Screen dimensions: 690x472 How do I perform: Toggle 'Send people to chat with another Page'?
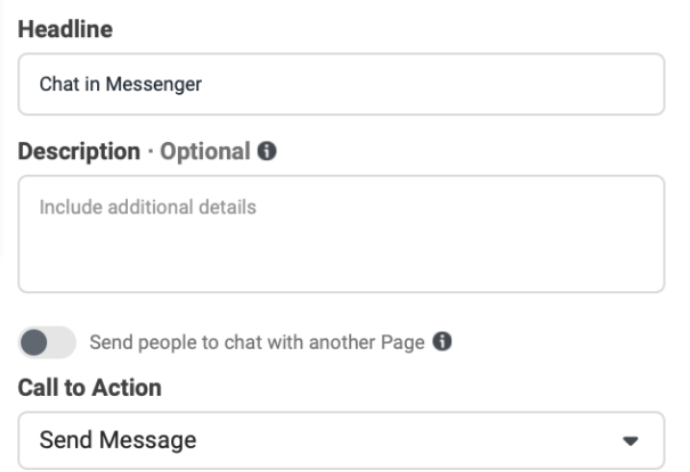coord(46,343)
